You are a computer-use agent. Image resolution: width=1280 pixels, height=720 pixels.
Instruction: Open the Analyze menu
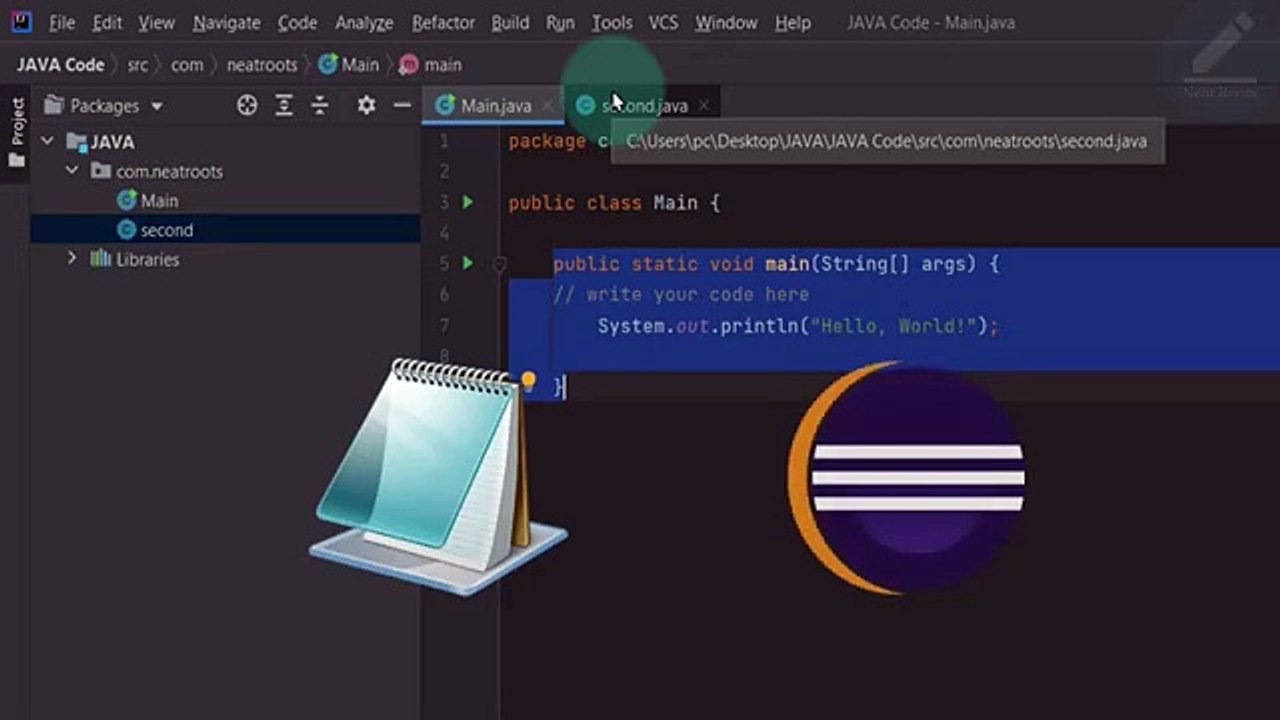click(x=364, y=22)
